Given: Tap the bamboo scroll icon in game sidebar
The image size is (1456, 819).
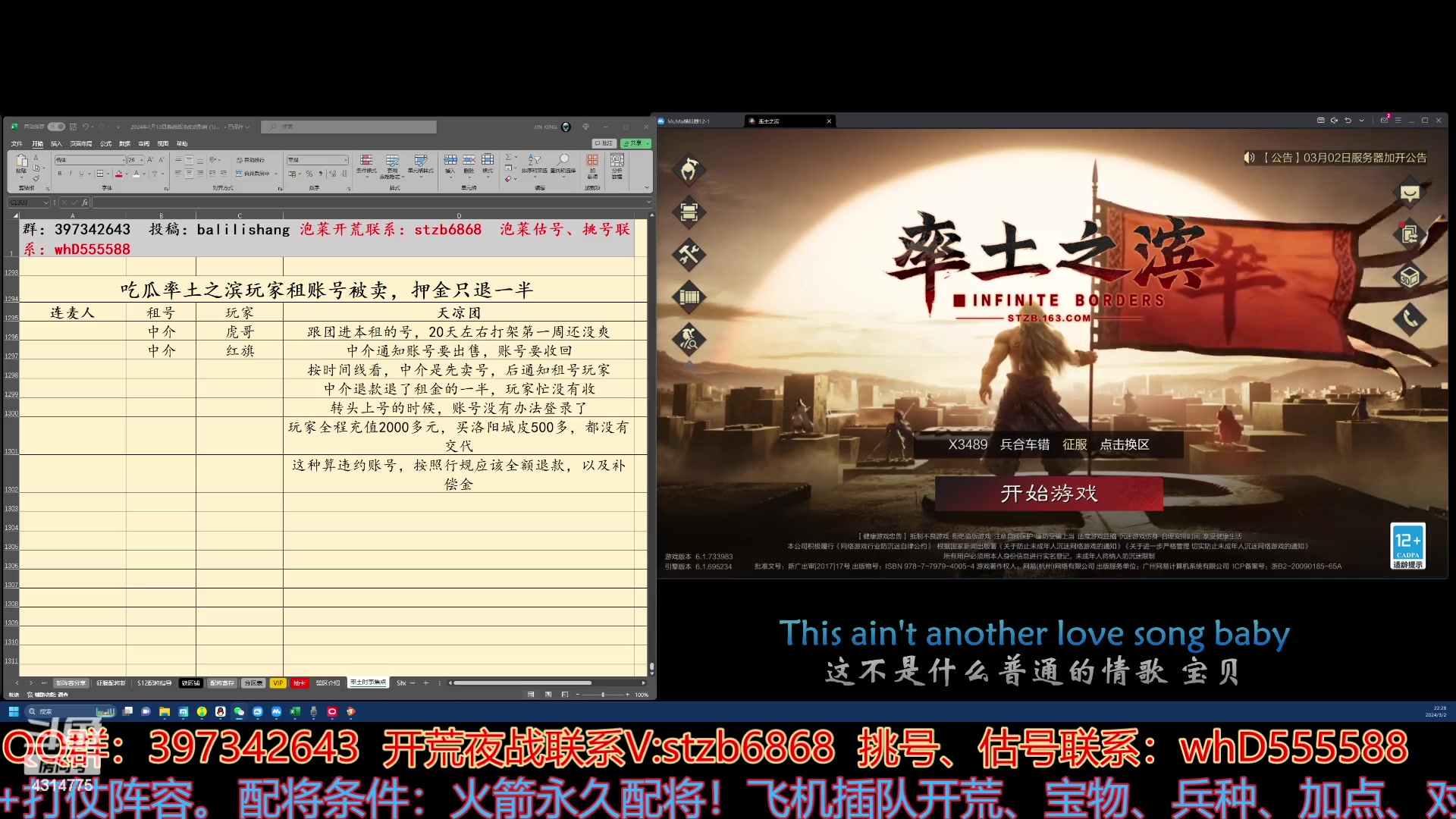Looking at the screenshot, I should coord(689,297).
